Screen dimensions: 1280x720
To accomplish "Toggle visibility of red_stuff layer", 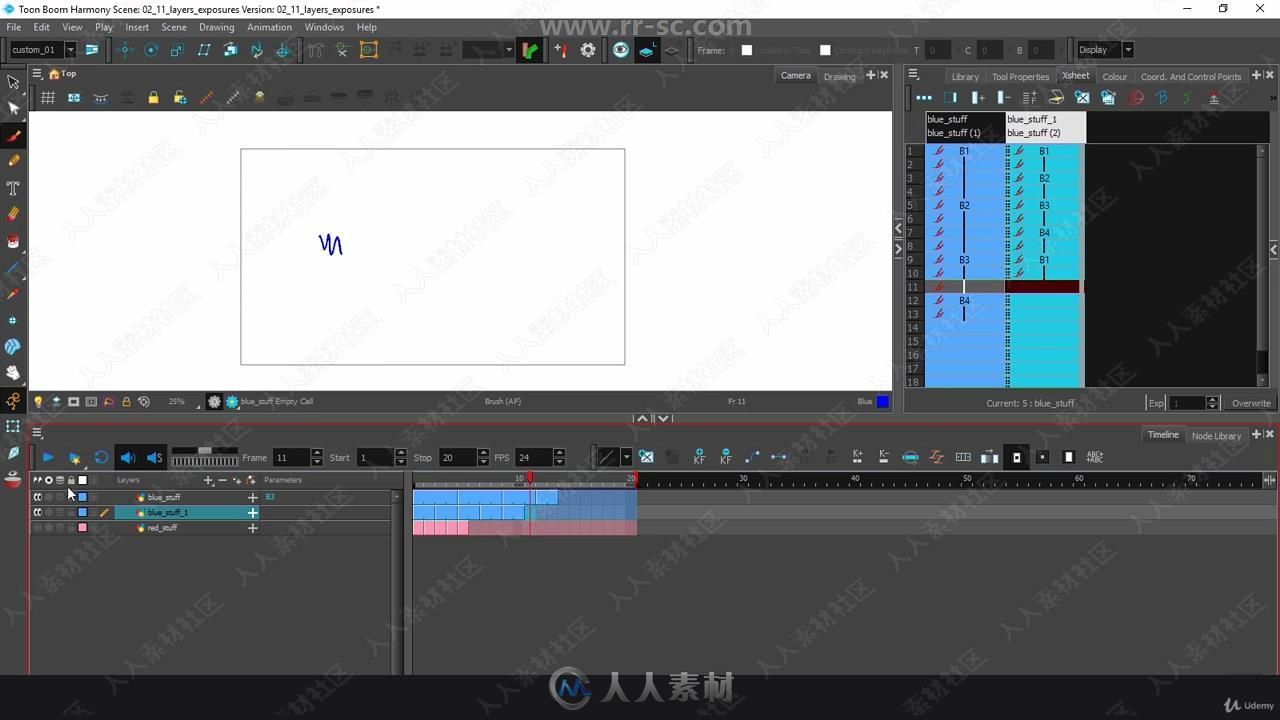I will [37, 528].
